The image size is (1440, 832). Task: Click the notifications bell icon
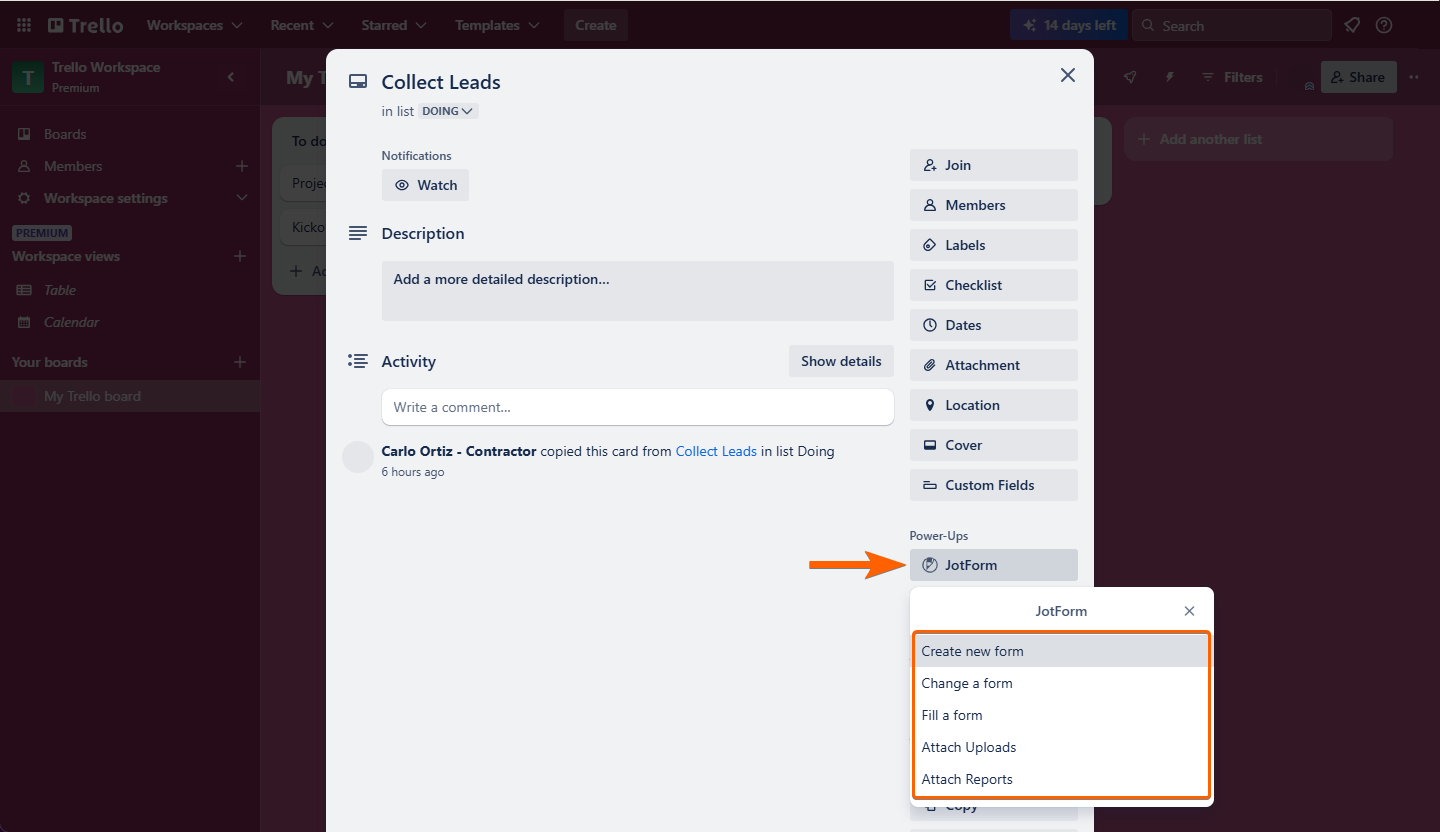(x=1352, y=25)
